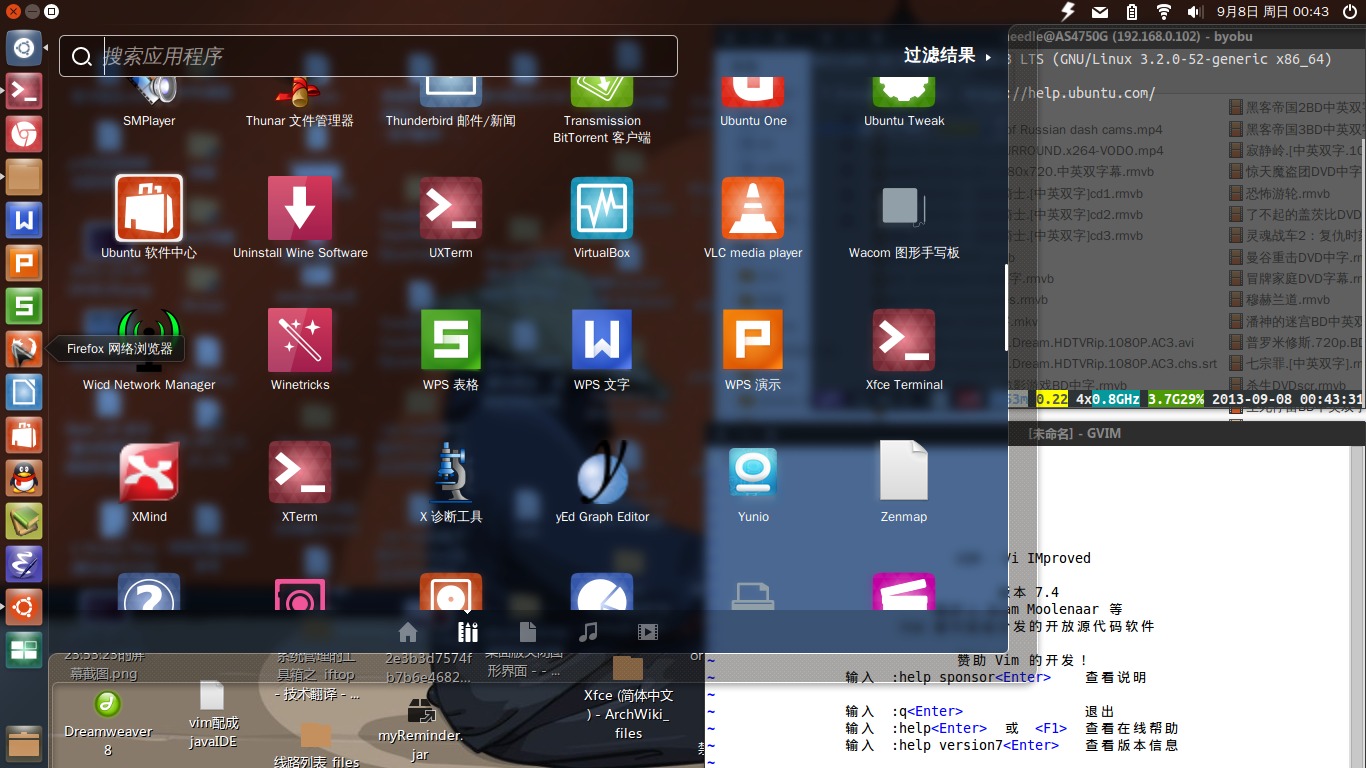This screenshot has height=768, width=1366.
Task: Open the mail indicator menu
Action: [1100, 12]
